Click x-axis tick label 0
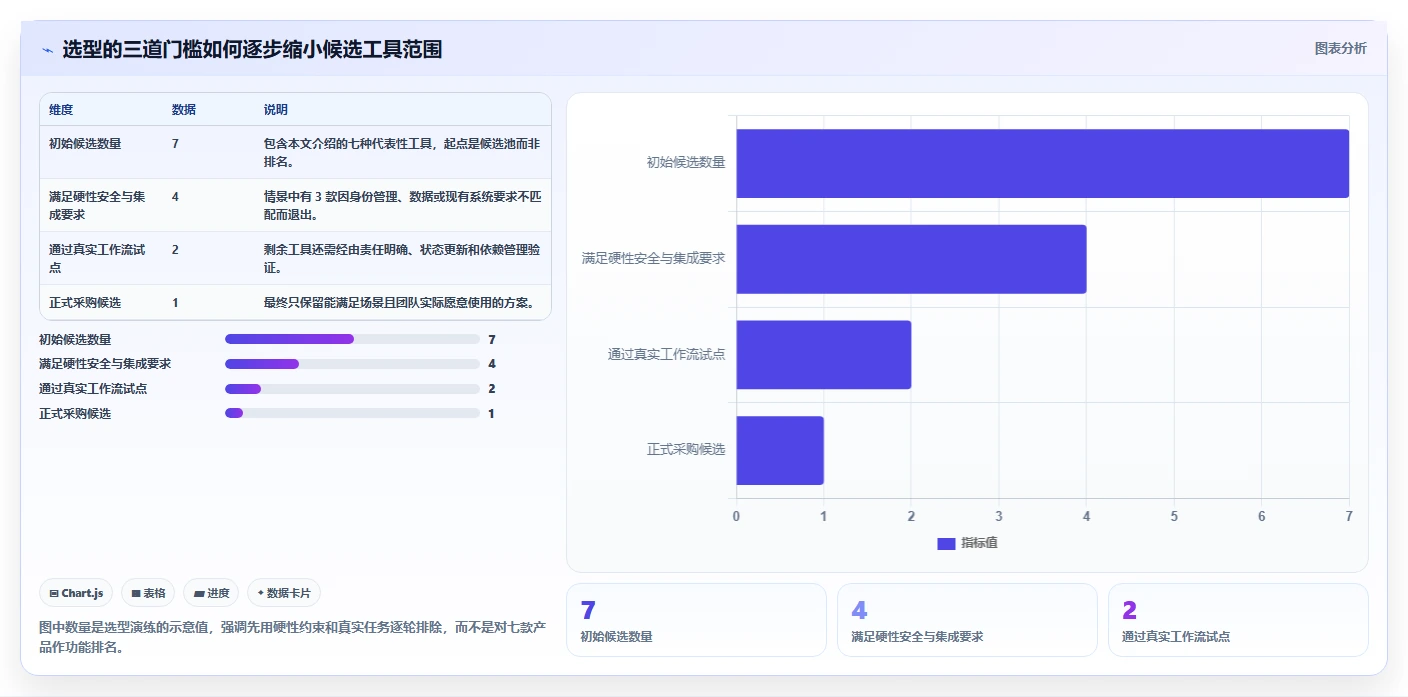The image size is (1408, 697). pos(737,516)
